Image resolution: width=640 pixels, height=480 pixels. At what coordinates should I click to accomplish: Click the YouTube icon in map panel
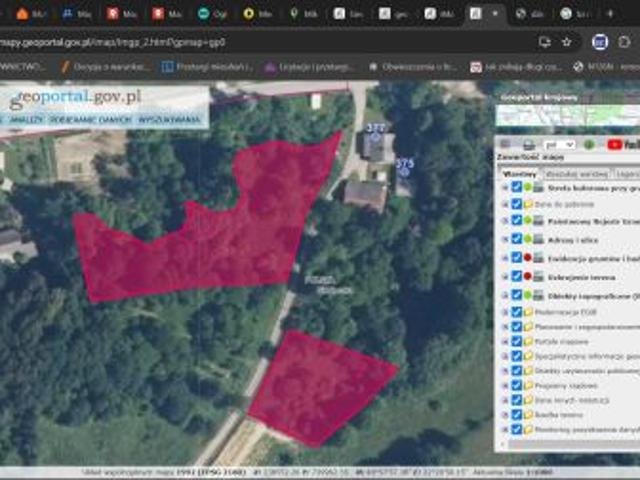[613, 144]
